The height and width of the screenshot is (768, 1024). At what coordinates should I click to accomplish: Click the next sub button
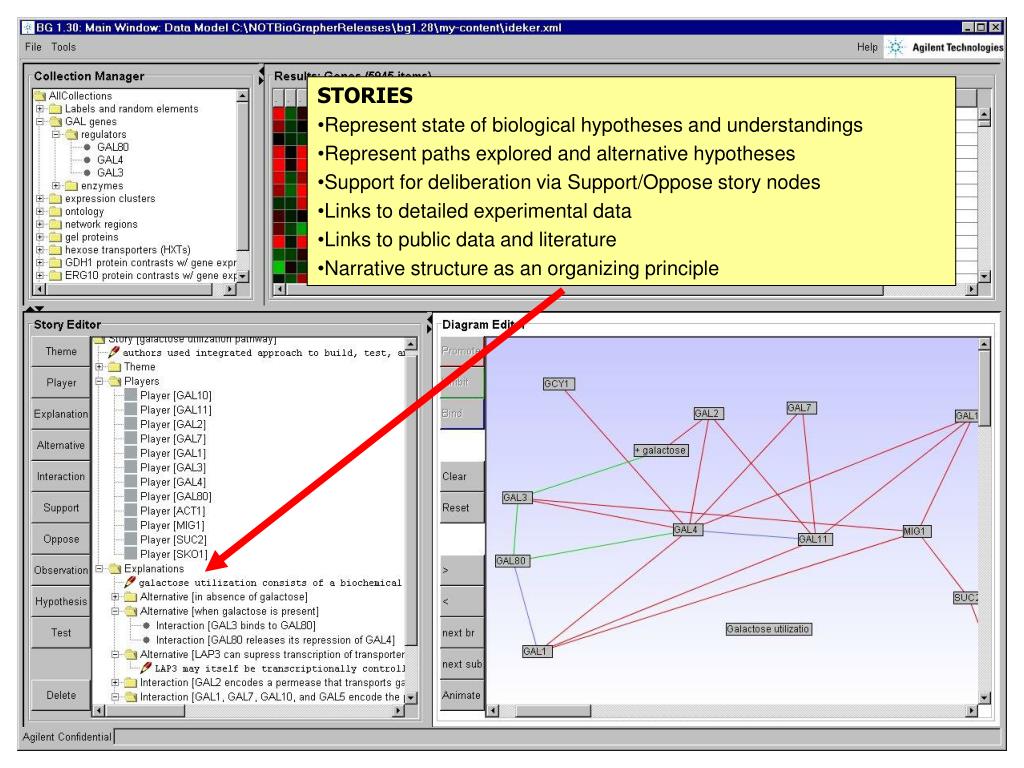click(x=462, y=664)
